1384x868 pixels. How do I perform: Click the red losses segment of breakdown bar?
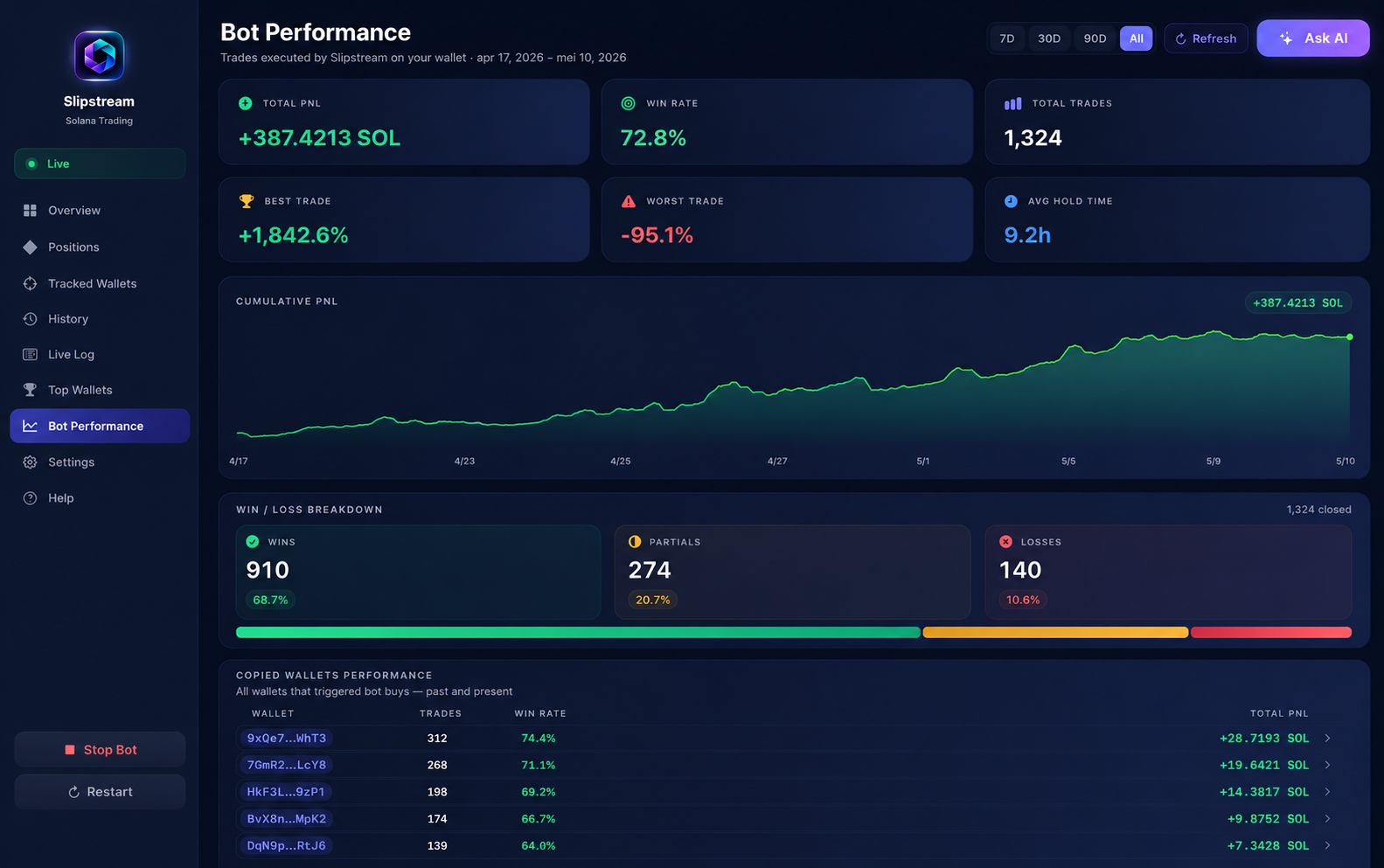tap(1271, 632)
